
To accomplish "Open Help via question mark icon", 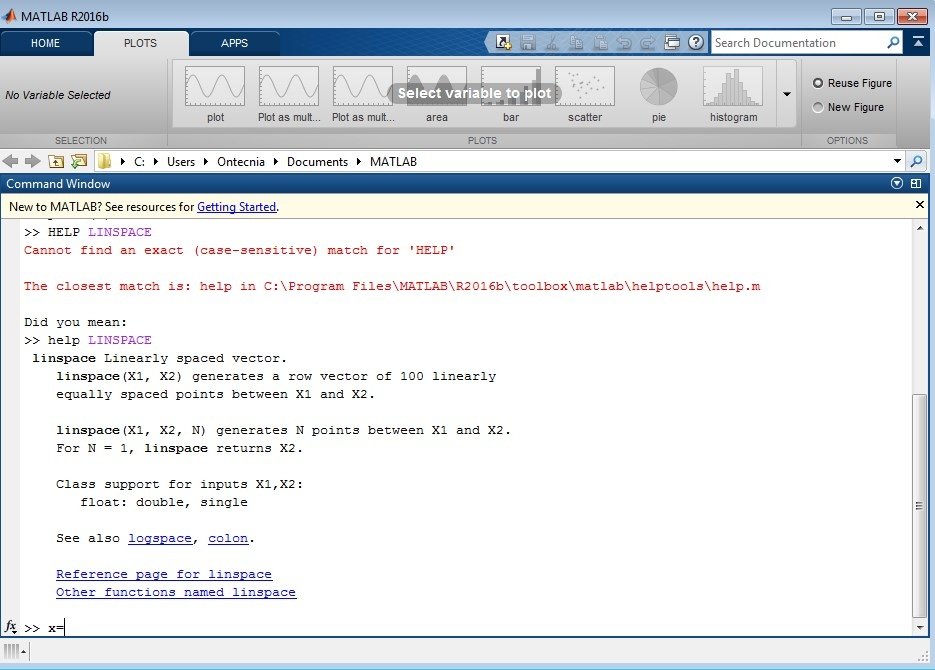I will pyautogui.click(x=696, y=42).
